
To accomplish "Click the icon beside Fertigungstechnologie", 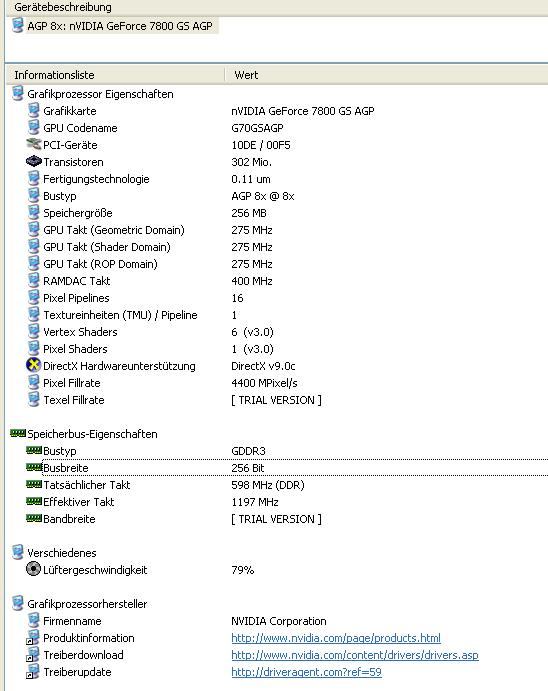I will [x=33, y=178].
